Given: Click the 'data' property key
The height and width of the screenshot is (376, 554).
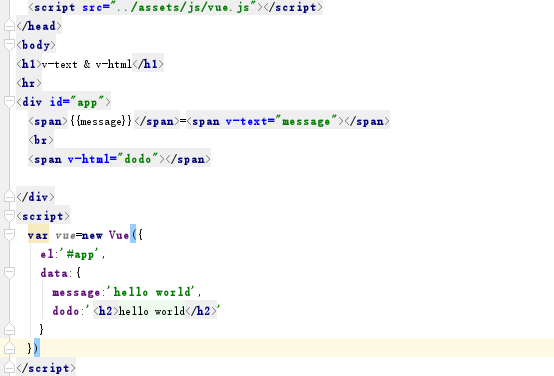Looking at the screenshot, I should pyautogui.click(x=54, y=273).
